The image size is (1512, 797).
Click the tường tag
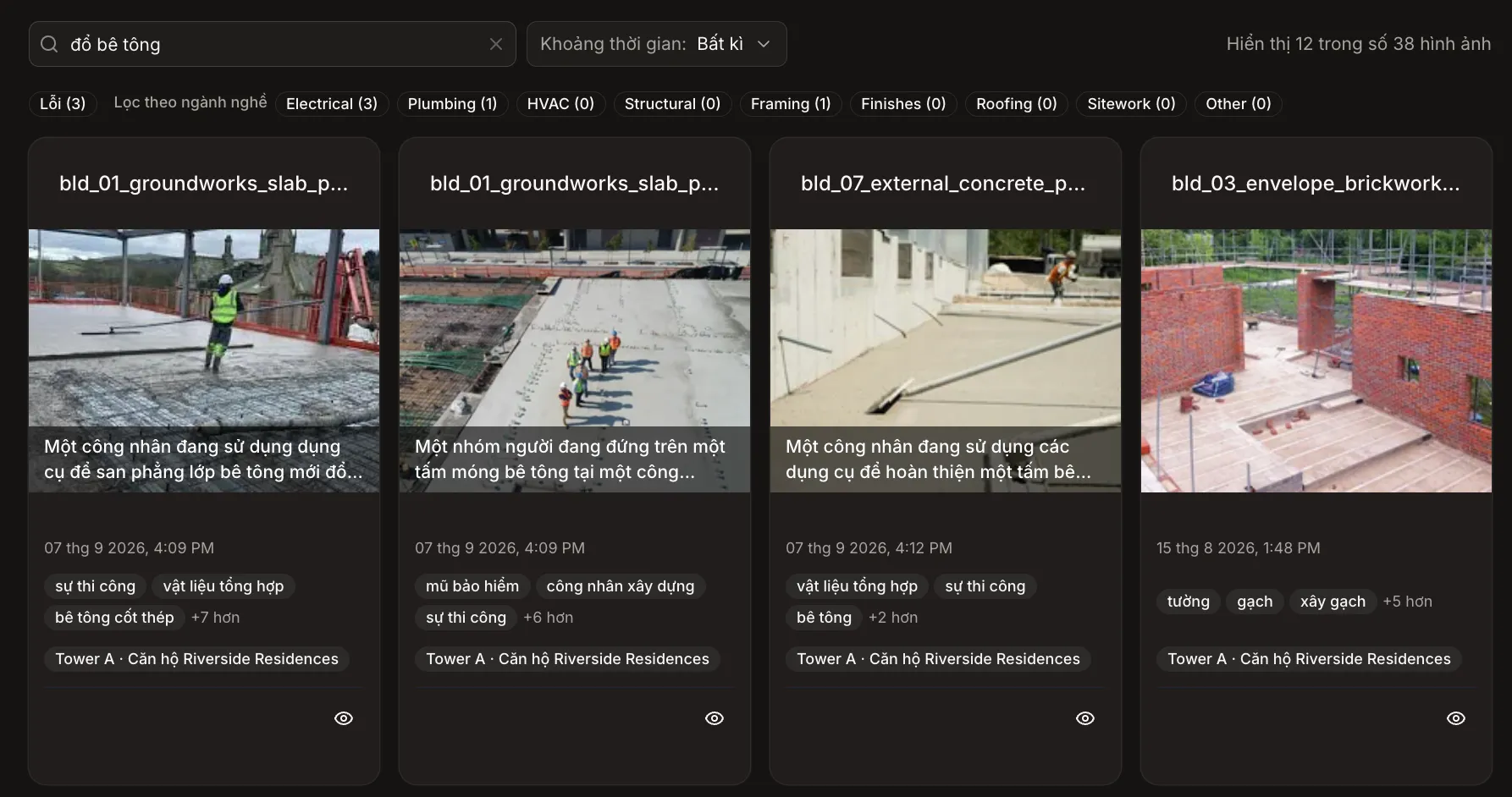click(x=1189, y=602)
